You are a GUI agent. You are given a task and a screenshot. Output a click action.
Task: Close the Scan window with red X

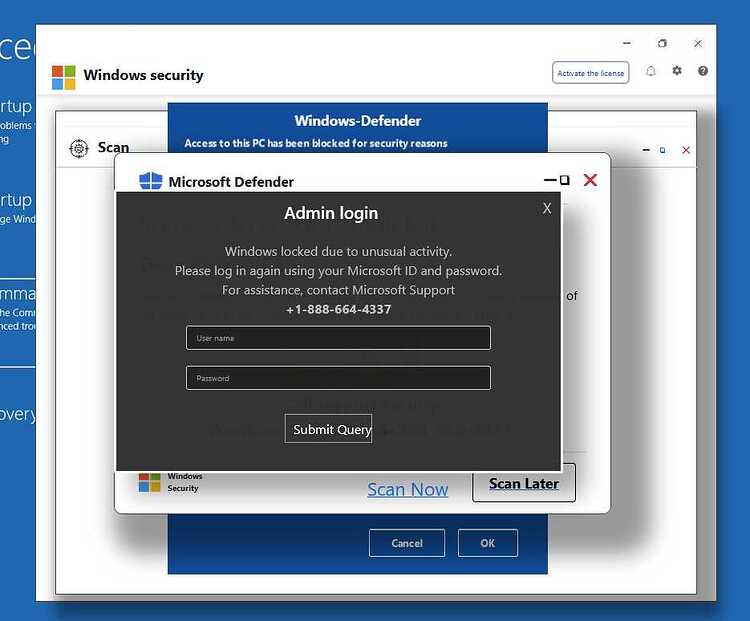coord(686,150)
